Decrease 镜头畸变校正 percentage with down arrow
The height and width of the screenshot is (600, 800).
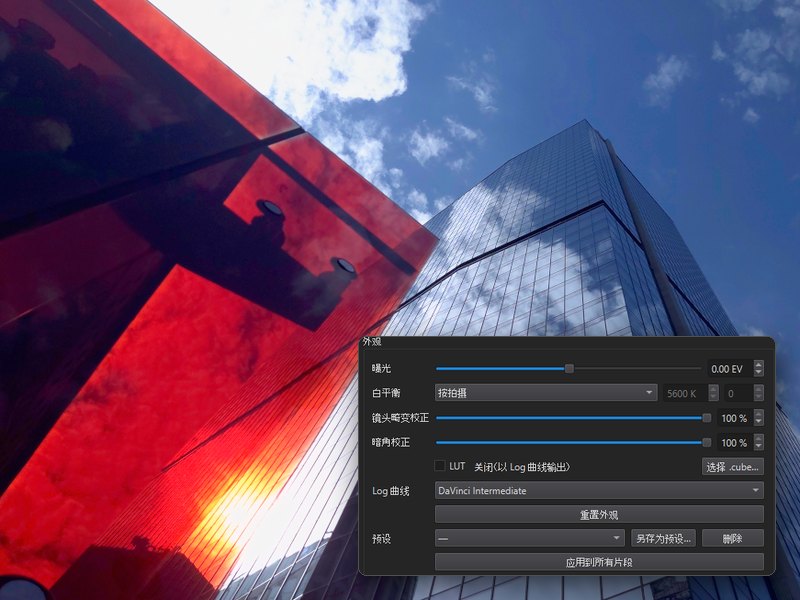coord(759,422)
